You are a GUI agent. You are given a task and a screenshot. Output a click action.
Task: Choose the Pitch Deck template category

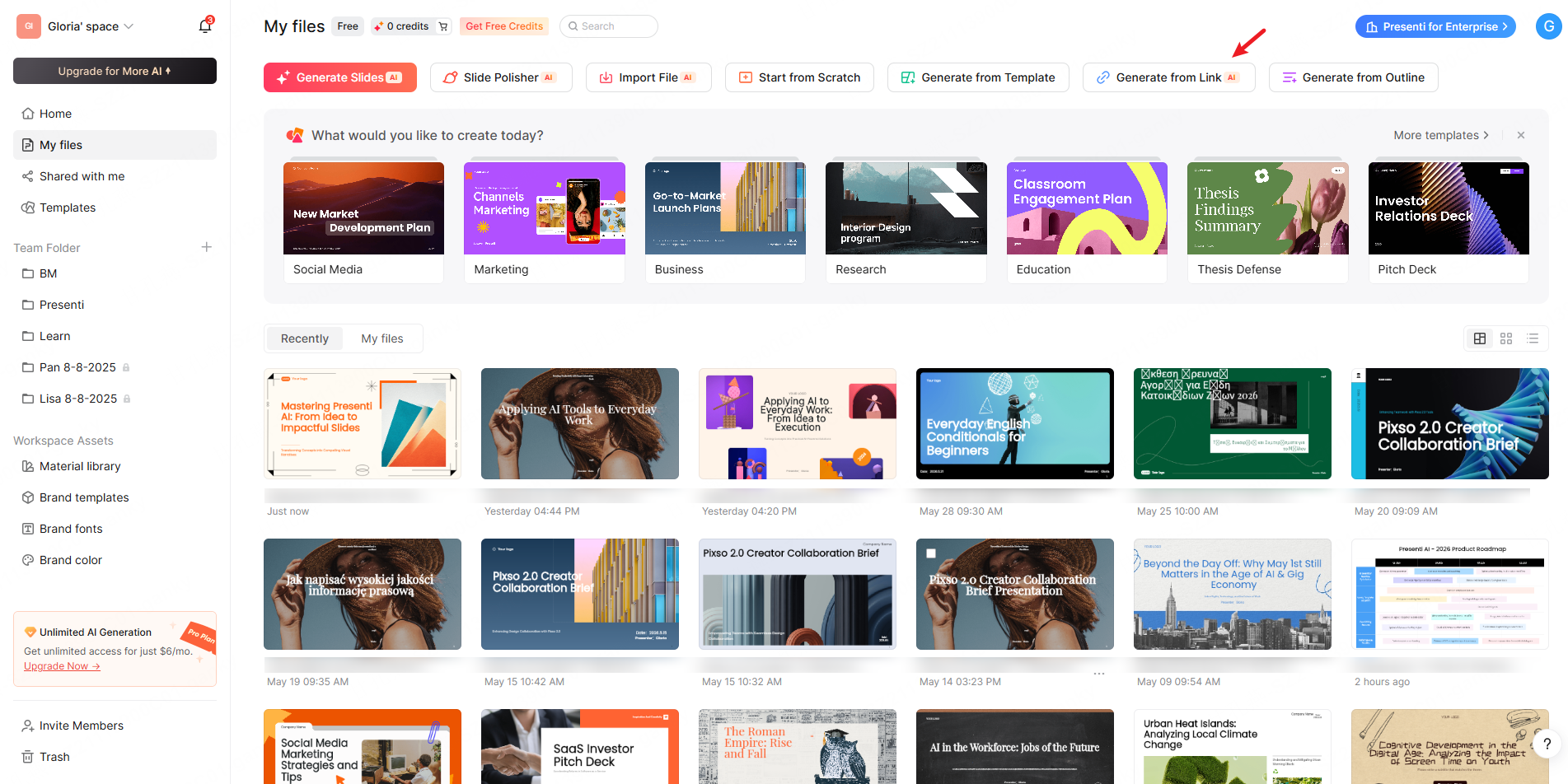click(x=1449, y=222)
